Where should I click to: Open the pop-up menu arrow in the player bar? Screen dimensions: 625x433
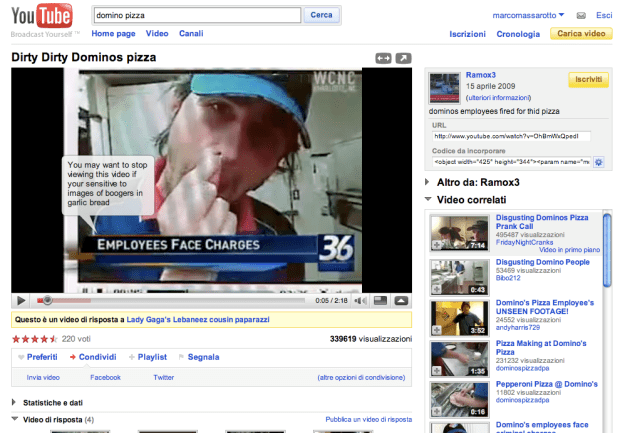(401, 299)
